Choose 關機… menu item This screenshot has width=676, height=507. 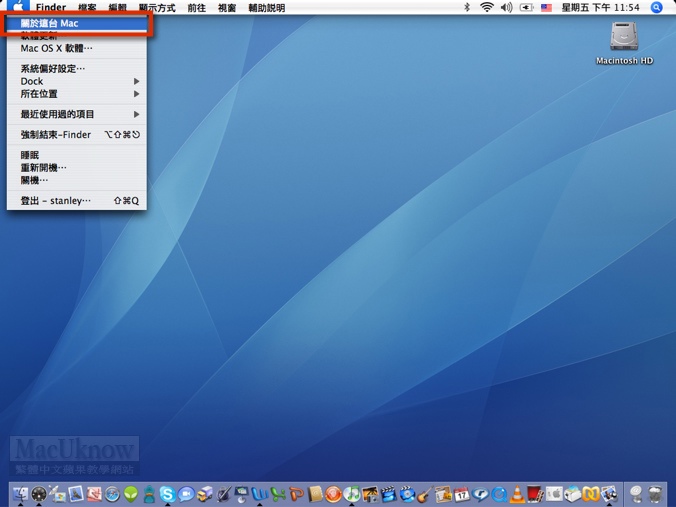[x=77, y=180]
